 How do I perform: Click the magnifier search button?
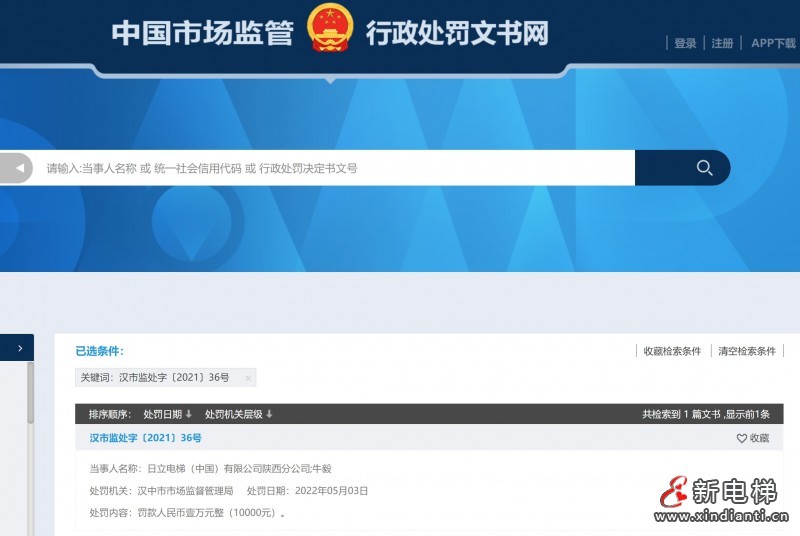[x=704, y=168]
